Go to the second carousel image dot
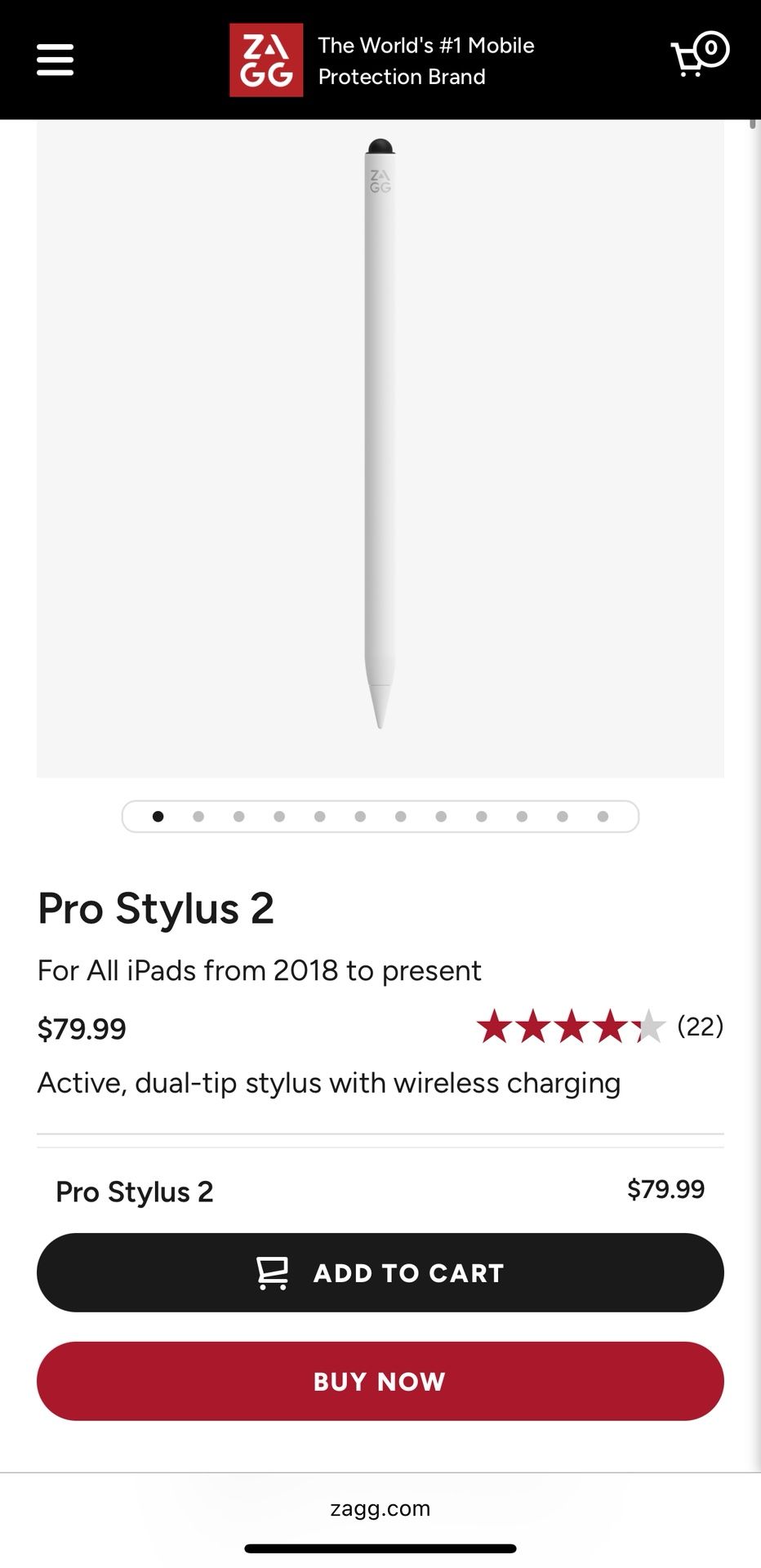 click(198, 816)
